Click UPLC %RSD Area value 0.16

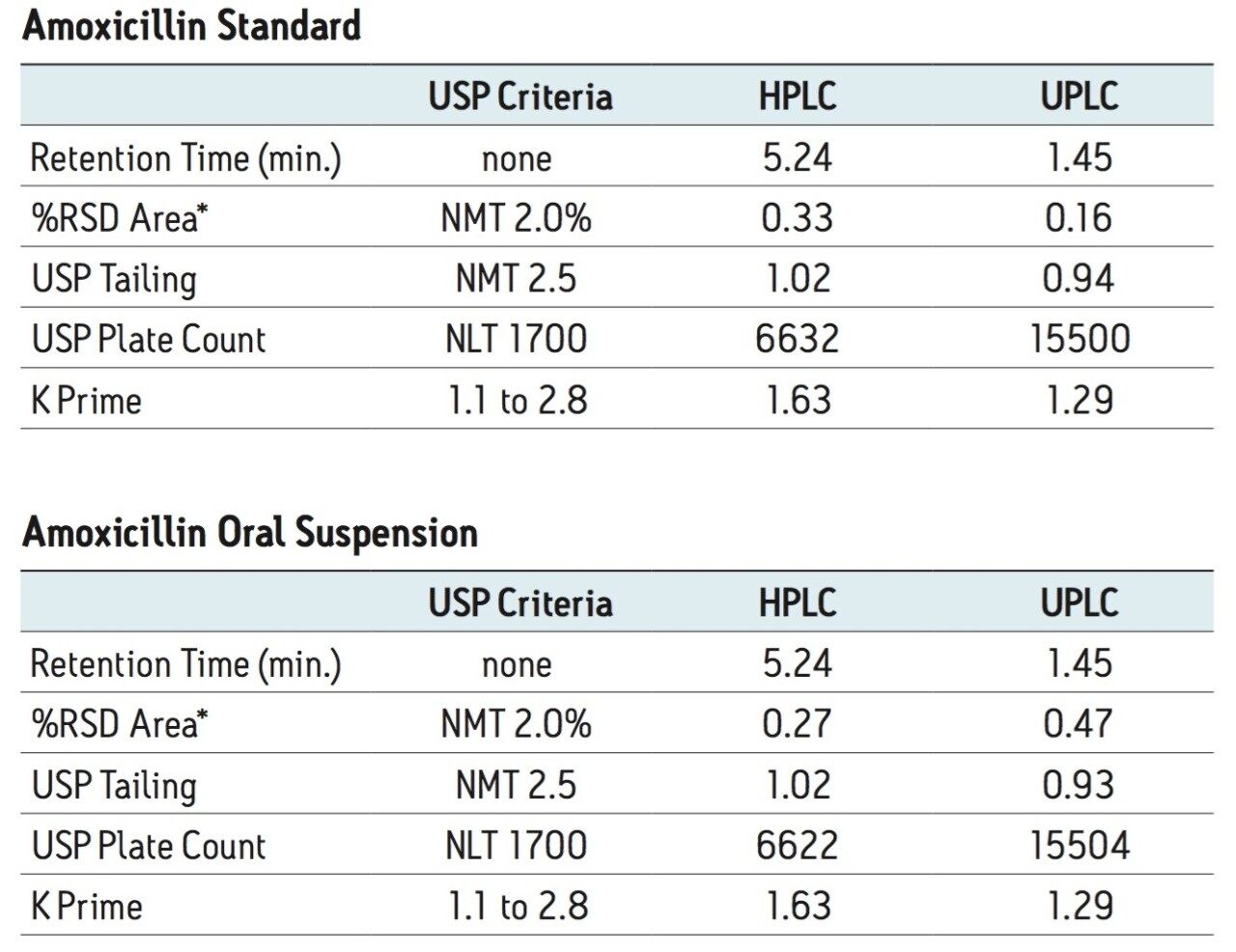coord(1079,218)
